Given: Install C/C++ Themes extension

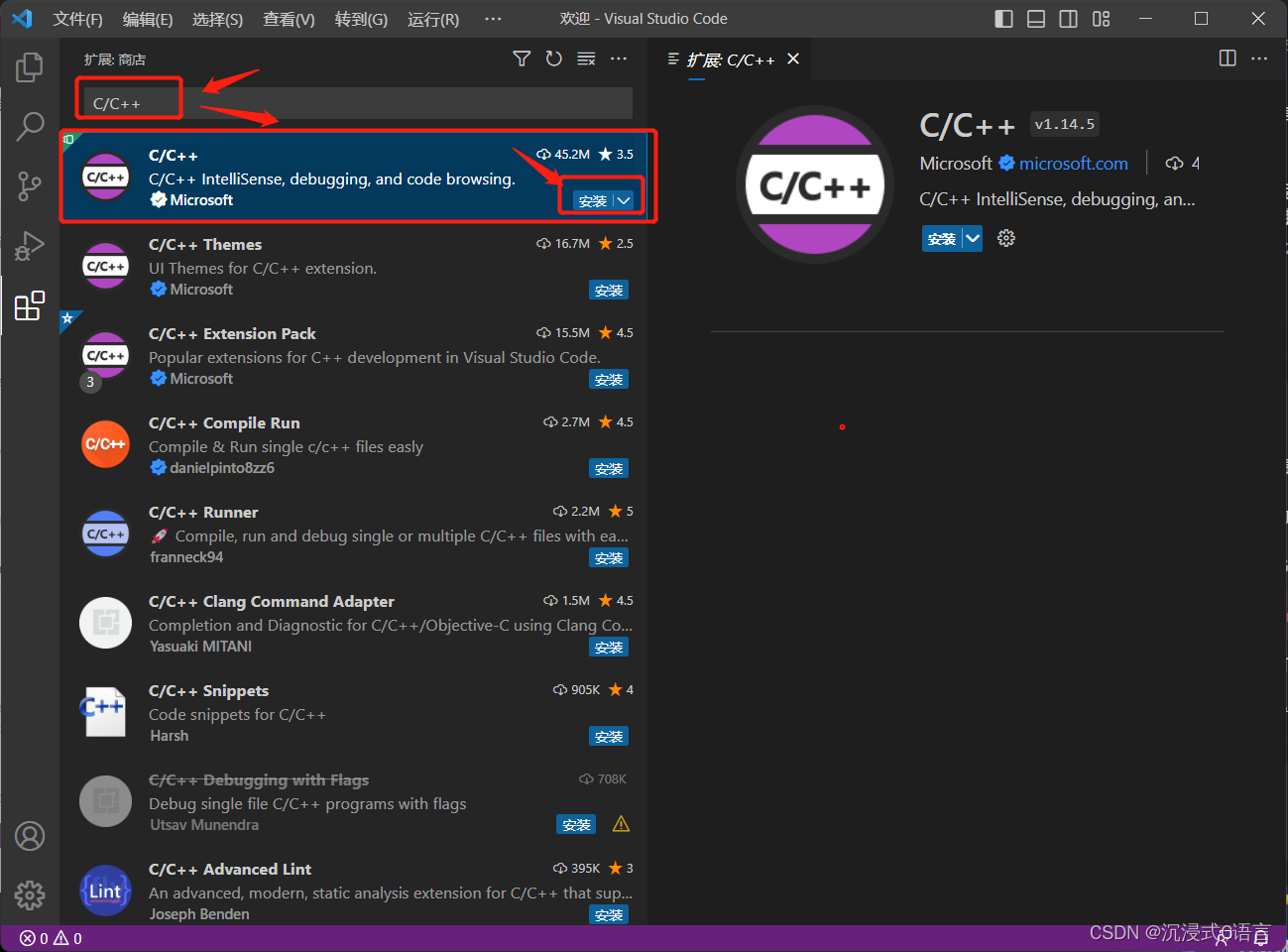Looking at the screenshot, I should (x=609, y=291).
